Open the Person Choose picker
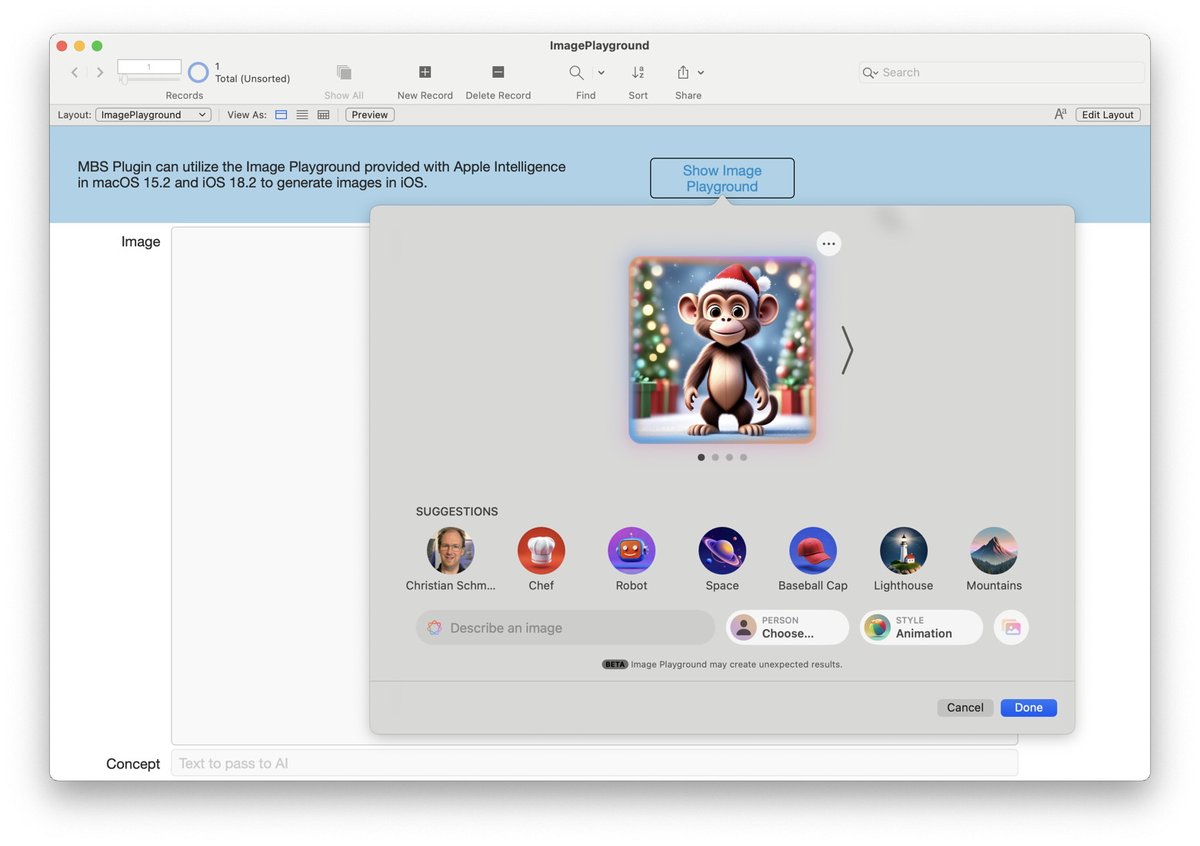 (x=786, y=627)
